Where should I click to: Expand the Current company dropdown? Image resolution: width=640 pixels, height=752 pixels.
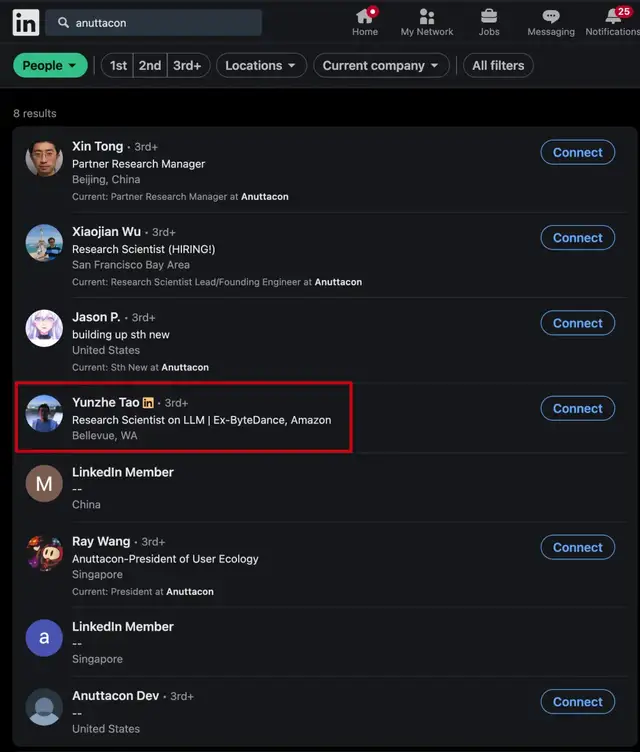click(381, 66)
